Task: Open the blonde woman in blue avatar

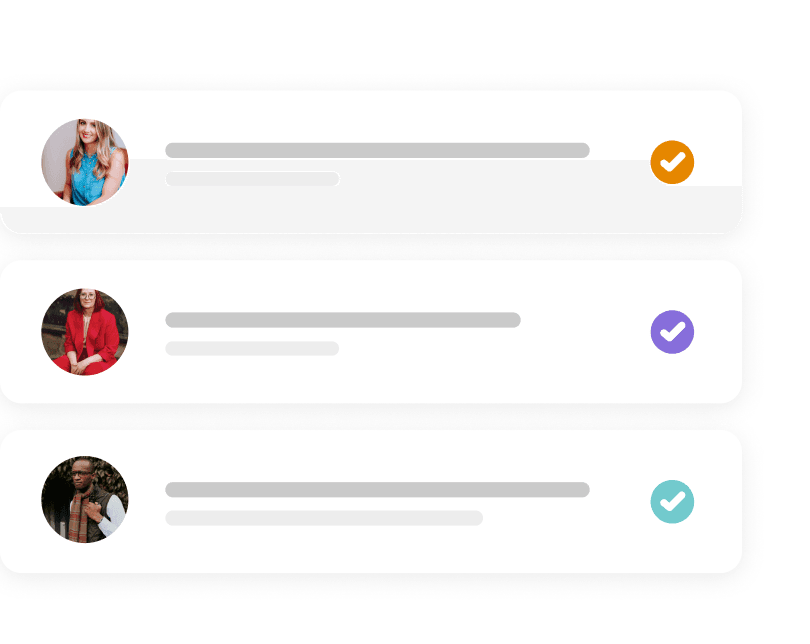Action: click(85, 162)
